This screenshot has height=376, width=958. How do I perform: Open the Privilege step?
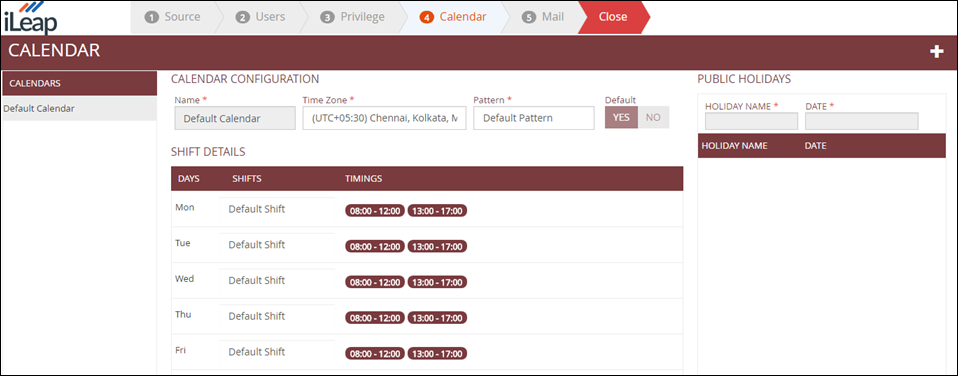click(x=354, y=17)
